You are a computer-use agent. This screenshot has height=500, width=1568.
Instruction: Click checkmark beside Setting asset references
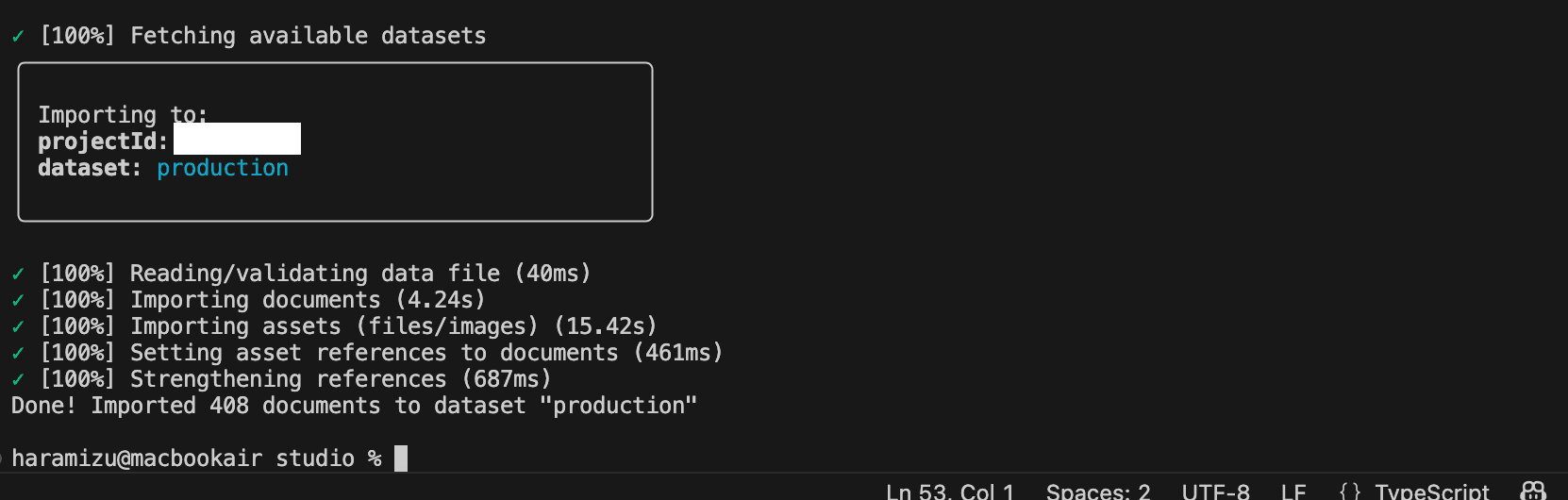[18, 354]
